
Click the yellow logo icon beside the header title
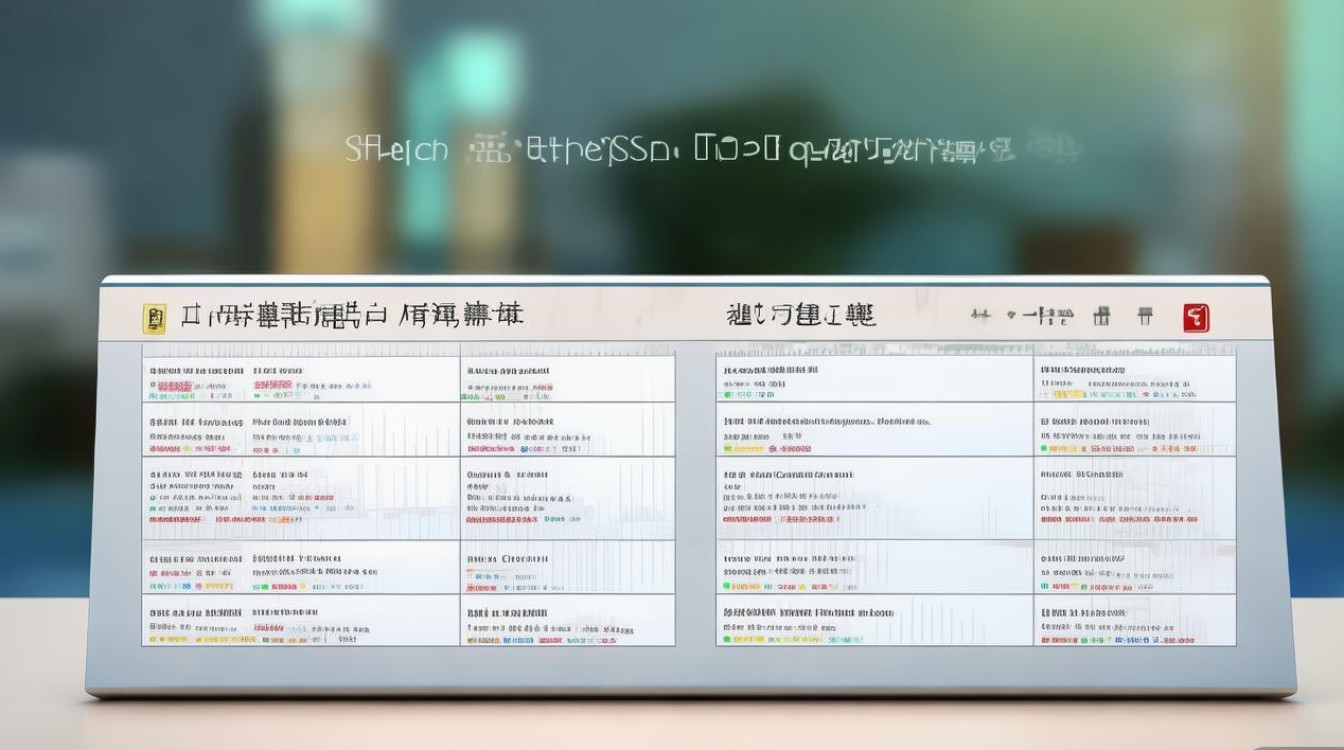pos(152,317)
